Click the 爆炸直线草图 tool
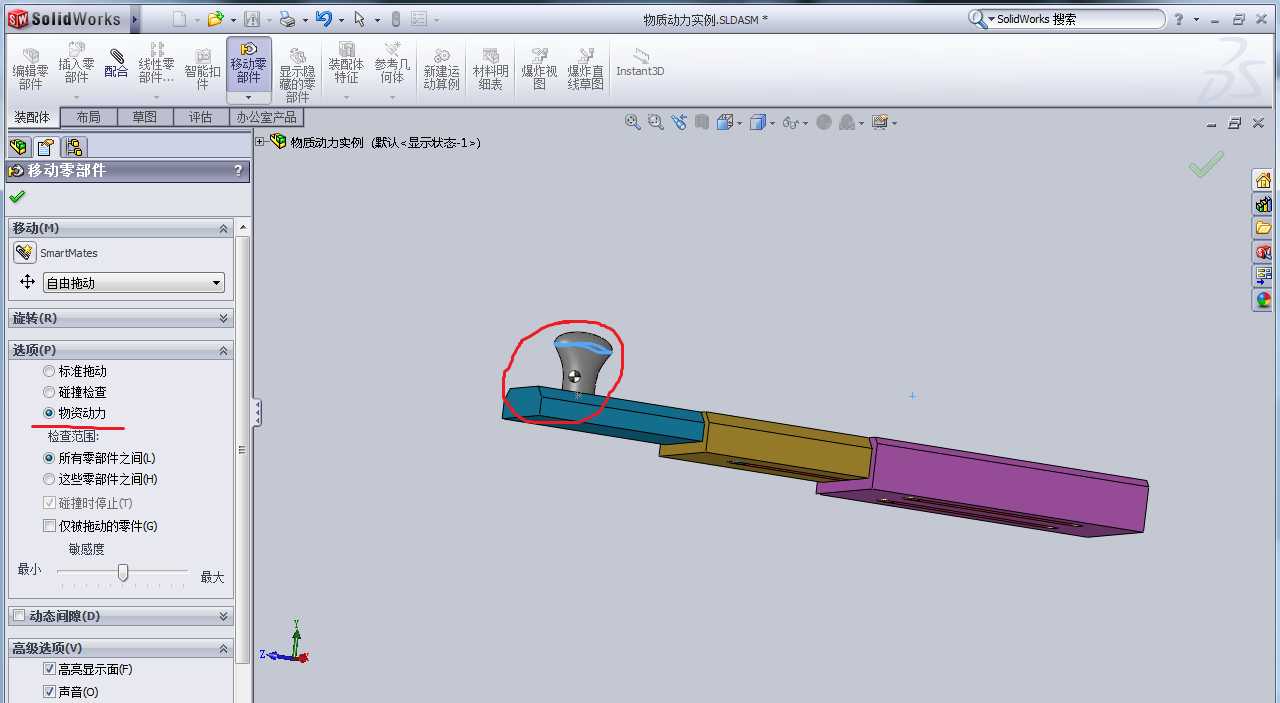 586,69
